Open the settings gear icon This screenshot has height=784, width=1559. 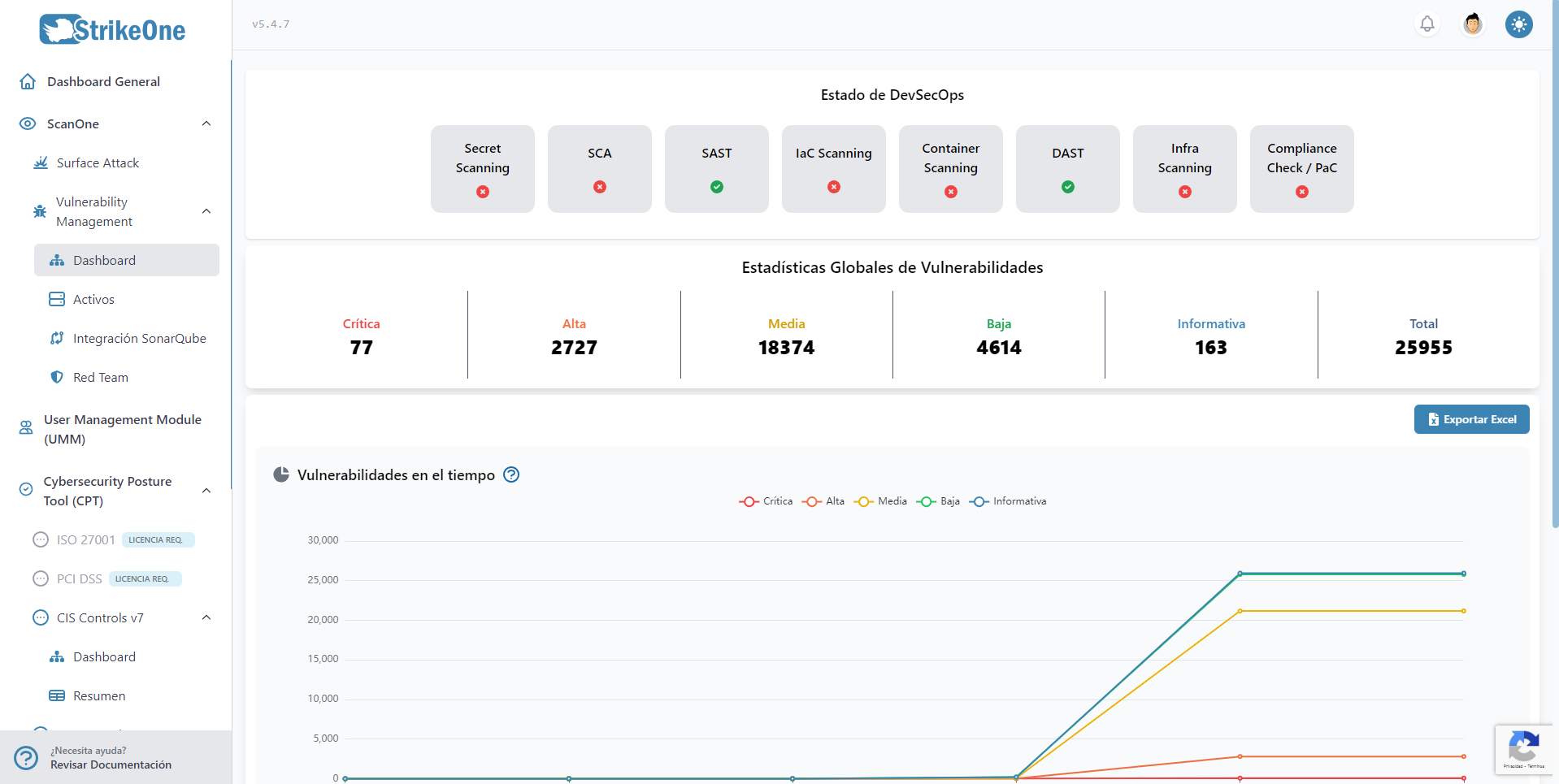(x=1518, y=24)
